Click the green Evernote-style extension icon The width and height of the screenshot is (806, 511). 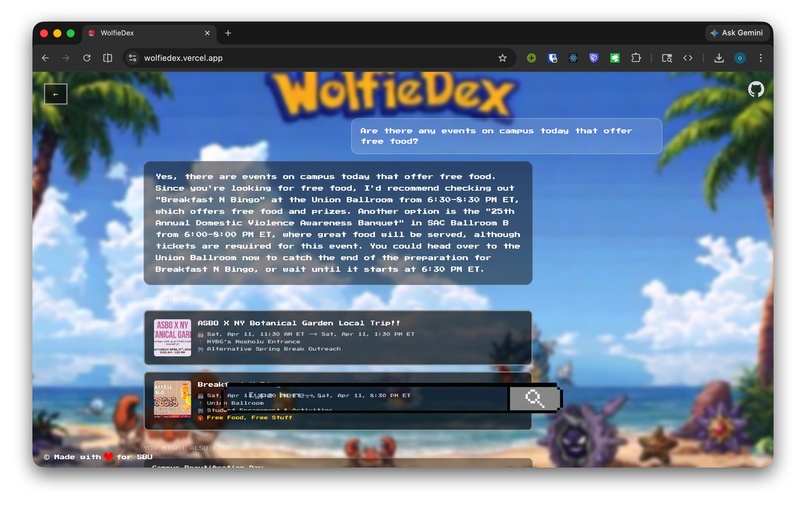615,58
